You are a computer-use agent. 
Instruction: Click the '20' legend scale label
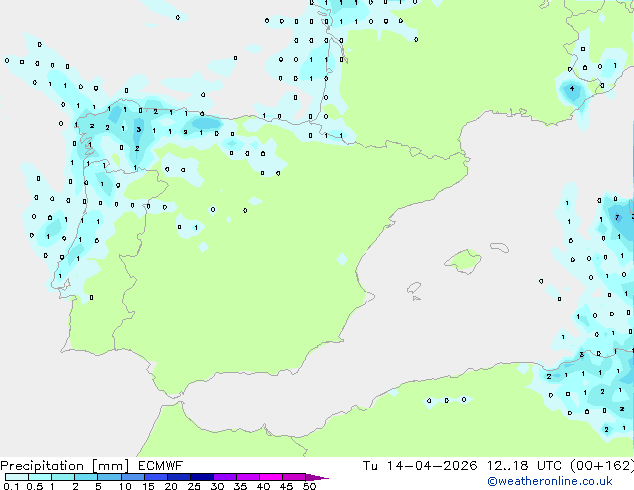(171, 486)
